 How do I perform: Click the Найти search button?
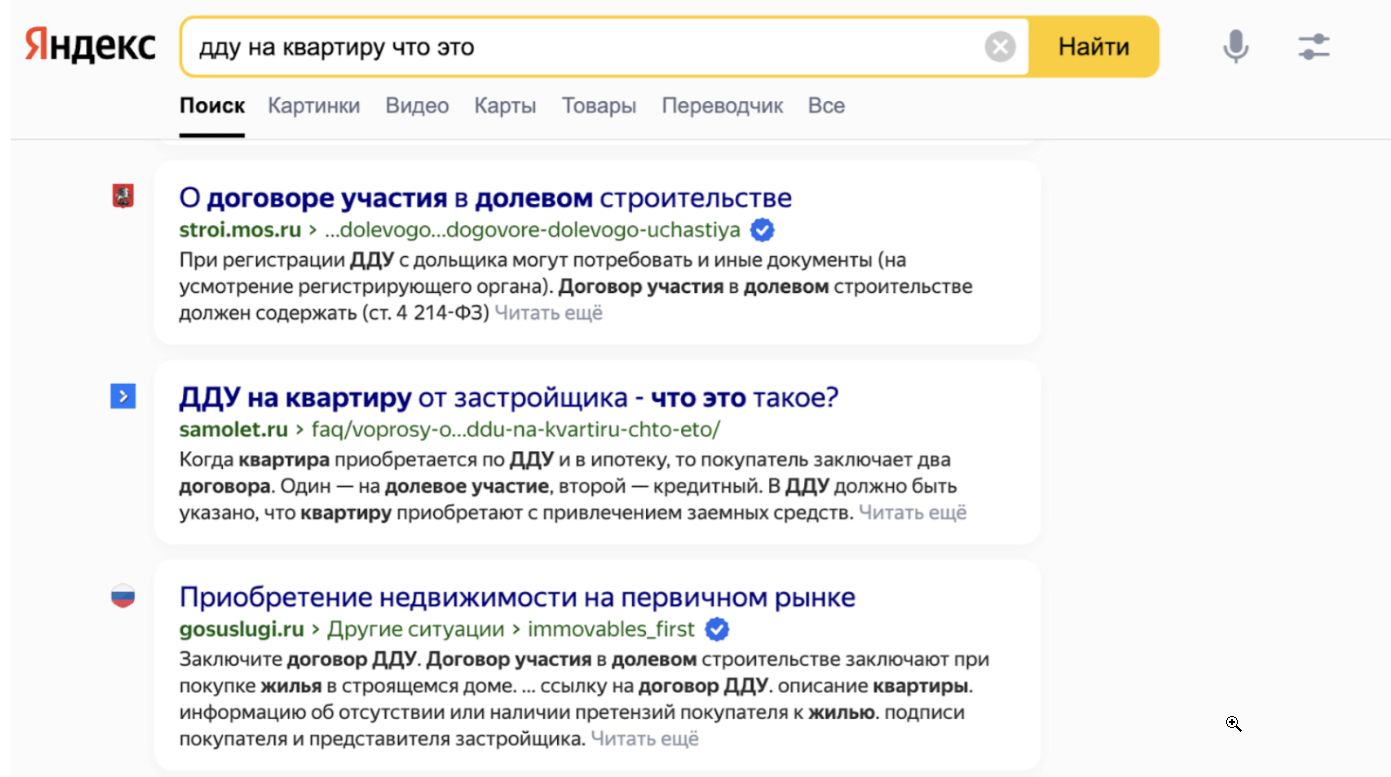point(1094,47)
